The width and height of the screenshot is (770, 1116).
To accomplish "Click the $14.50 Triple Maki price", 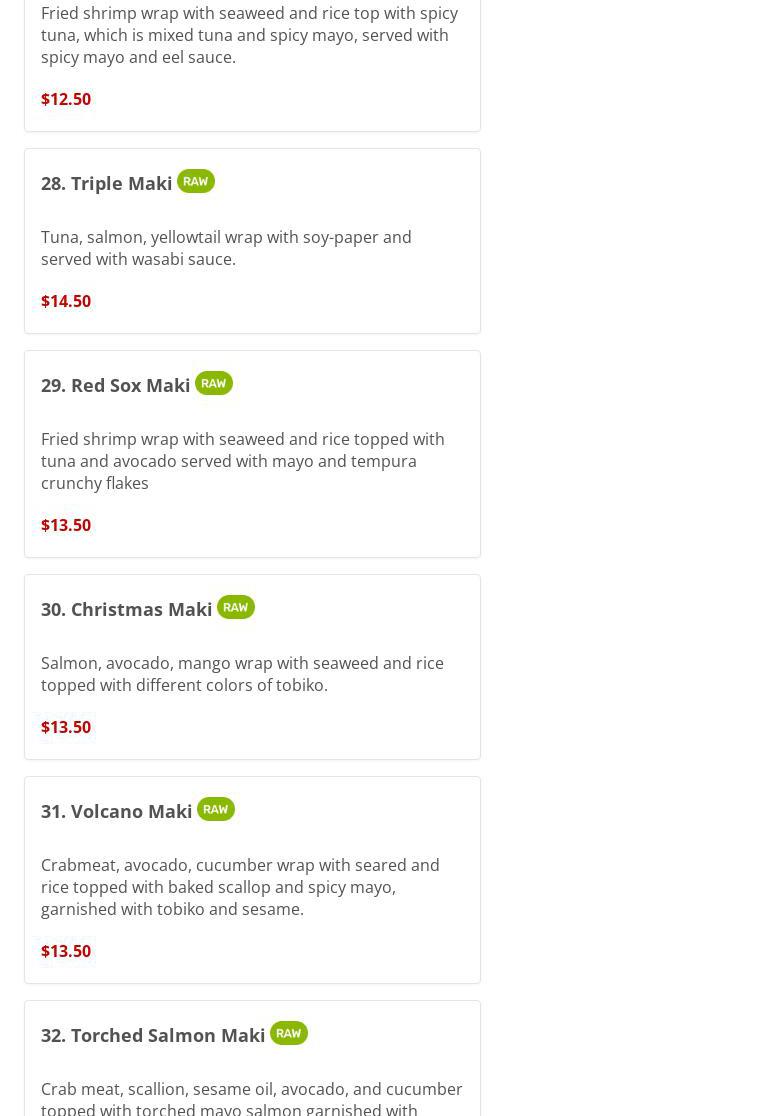I will (66, 301).
